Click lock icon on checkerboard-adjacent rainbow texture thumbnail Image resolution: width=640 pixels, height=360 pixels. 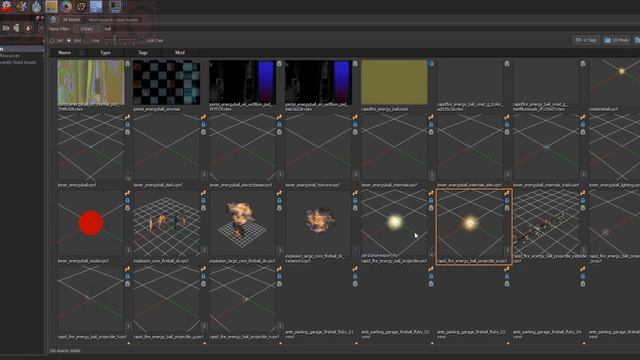[x=127, y=64]
